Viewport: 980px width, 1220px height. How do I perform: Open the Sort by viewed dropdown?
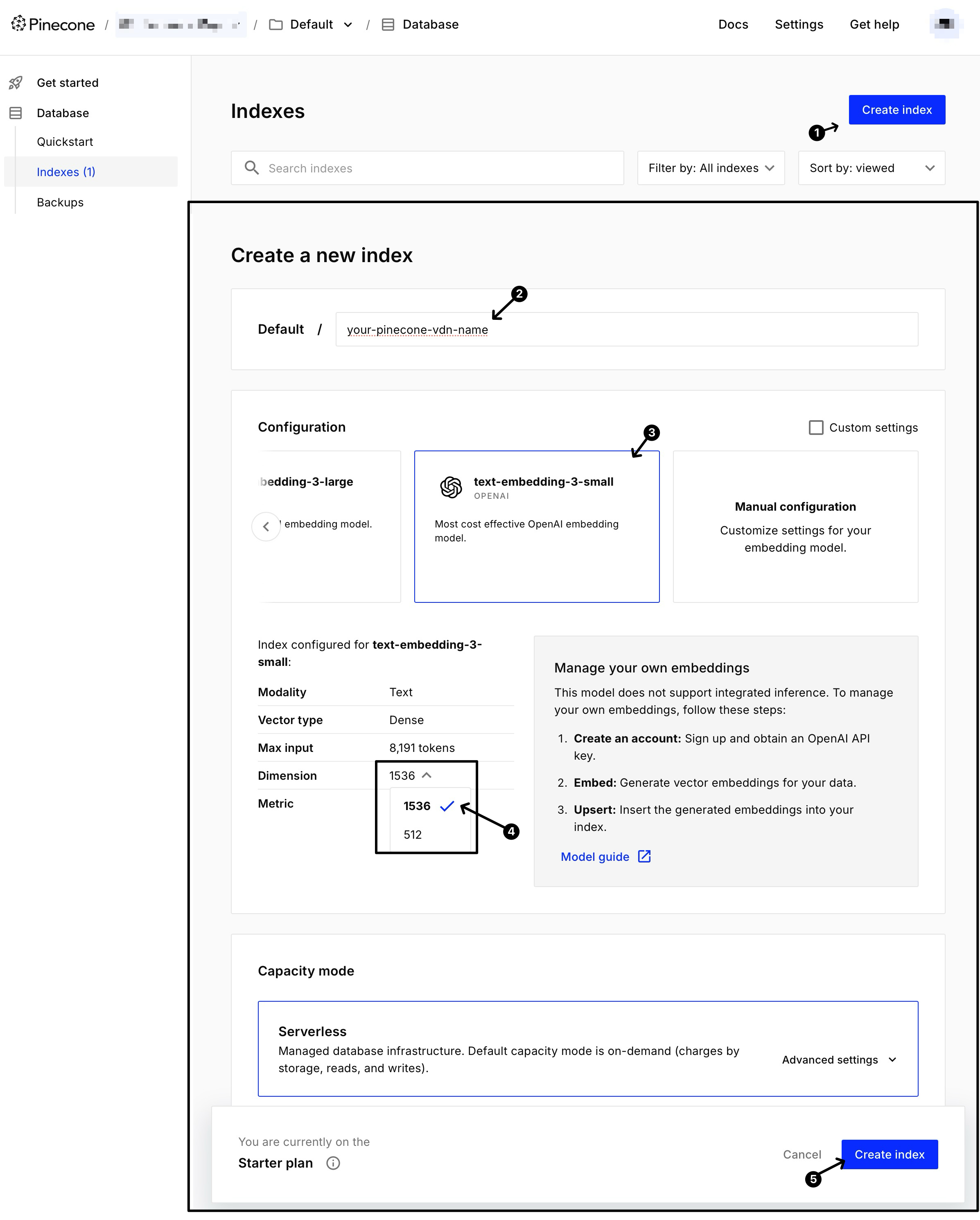pos(871,168)
